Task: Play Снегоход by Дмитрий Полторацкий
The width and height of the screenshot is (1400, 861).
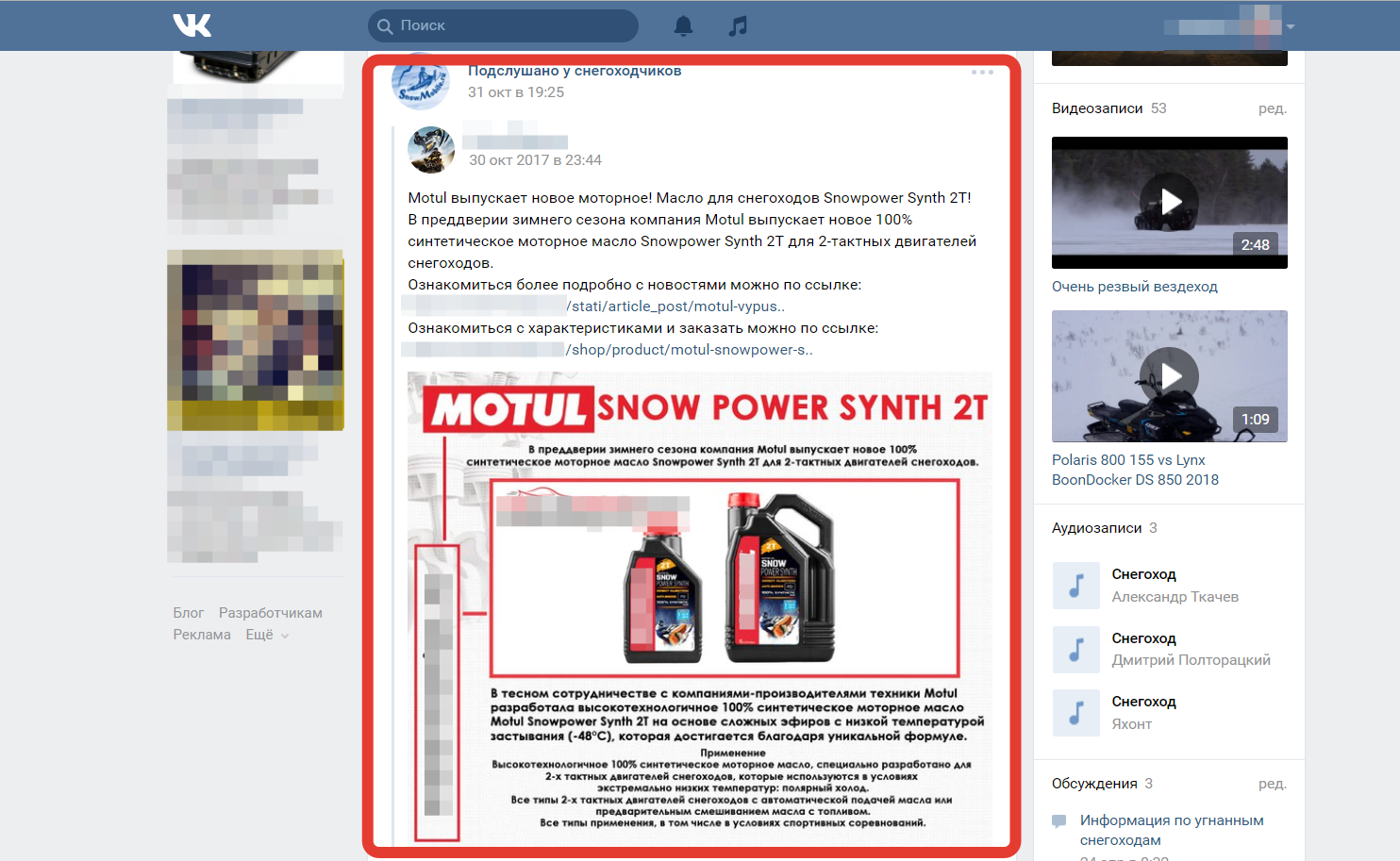Action: pos(1076,650)
